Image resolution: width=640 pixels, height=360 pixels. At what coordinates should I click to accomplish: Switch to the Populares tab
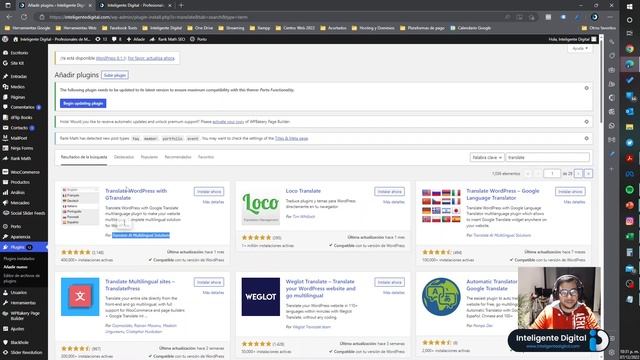(149, 157)
